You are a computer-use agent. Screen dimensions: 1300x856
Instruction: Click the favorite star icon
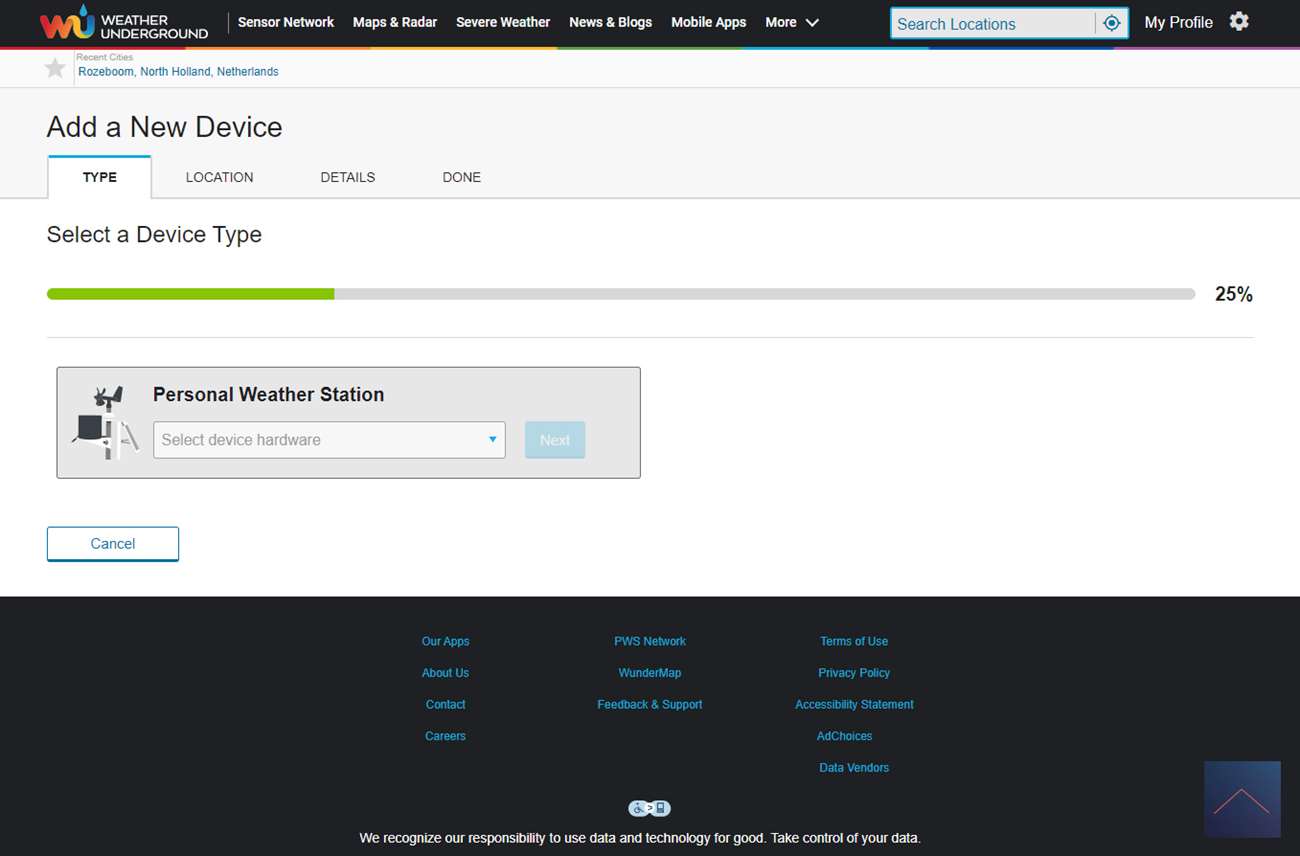tap(55, 68)
